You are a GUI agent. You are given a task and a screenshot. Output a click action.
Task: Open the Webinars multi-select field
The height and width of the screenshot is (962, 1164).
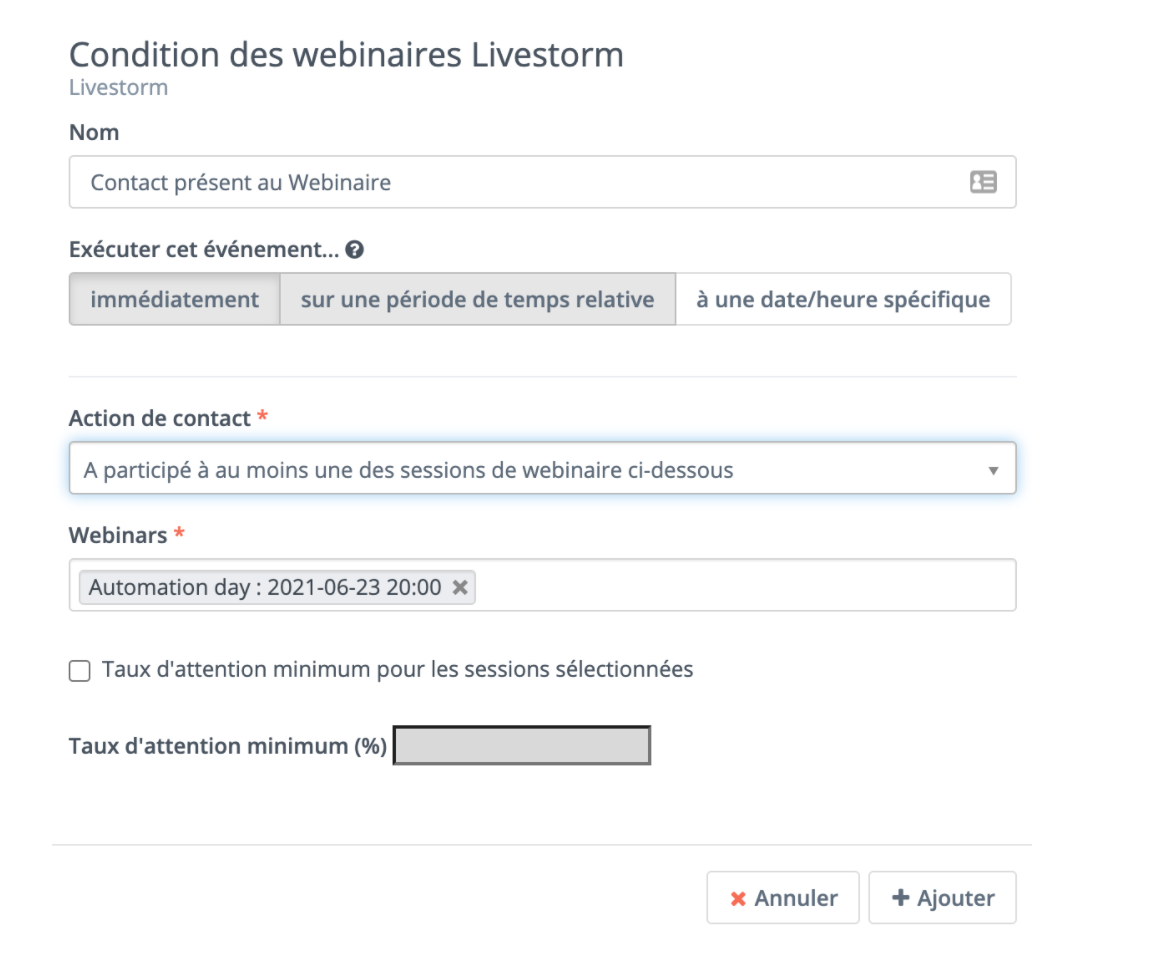[543, 586]
